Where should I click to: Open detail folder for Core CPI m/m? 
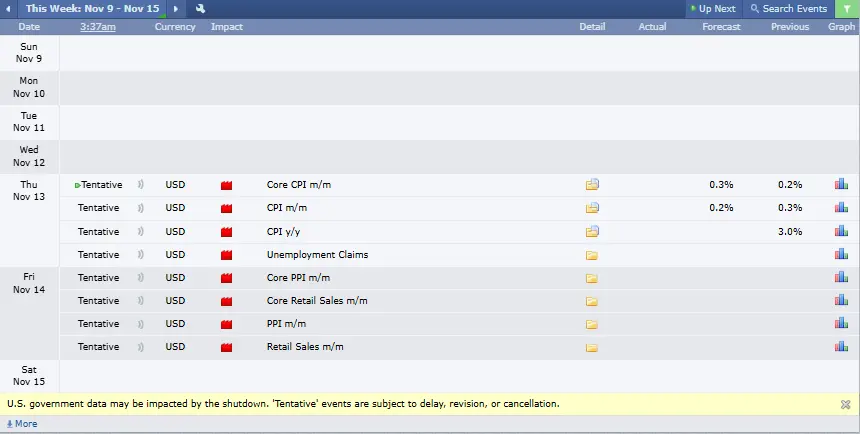pos(592,184)
